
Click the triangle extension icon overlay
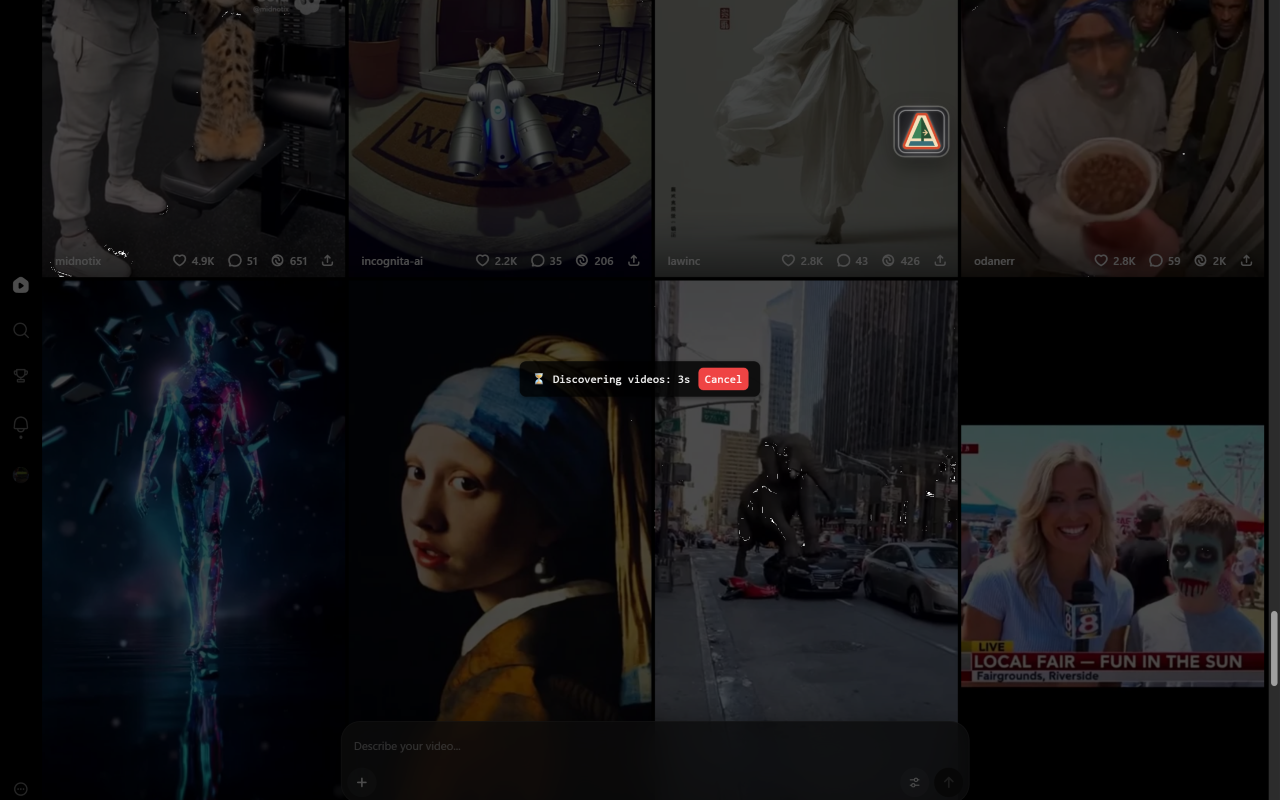coord(920,130)
